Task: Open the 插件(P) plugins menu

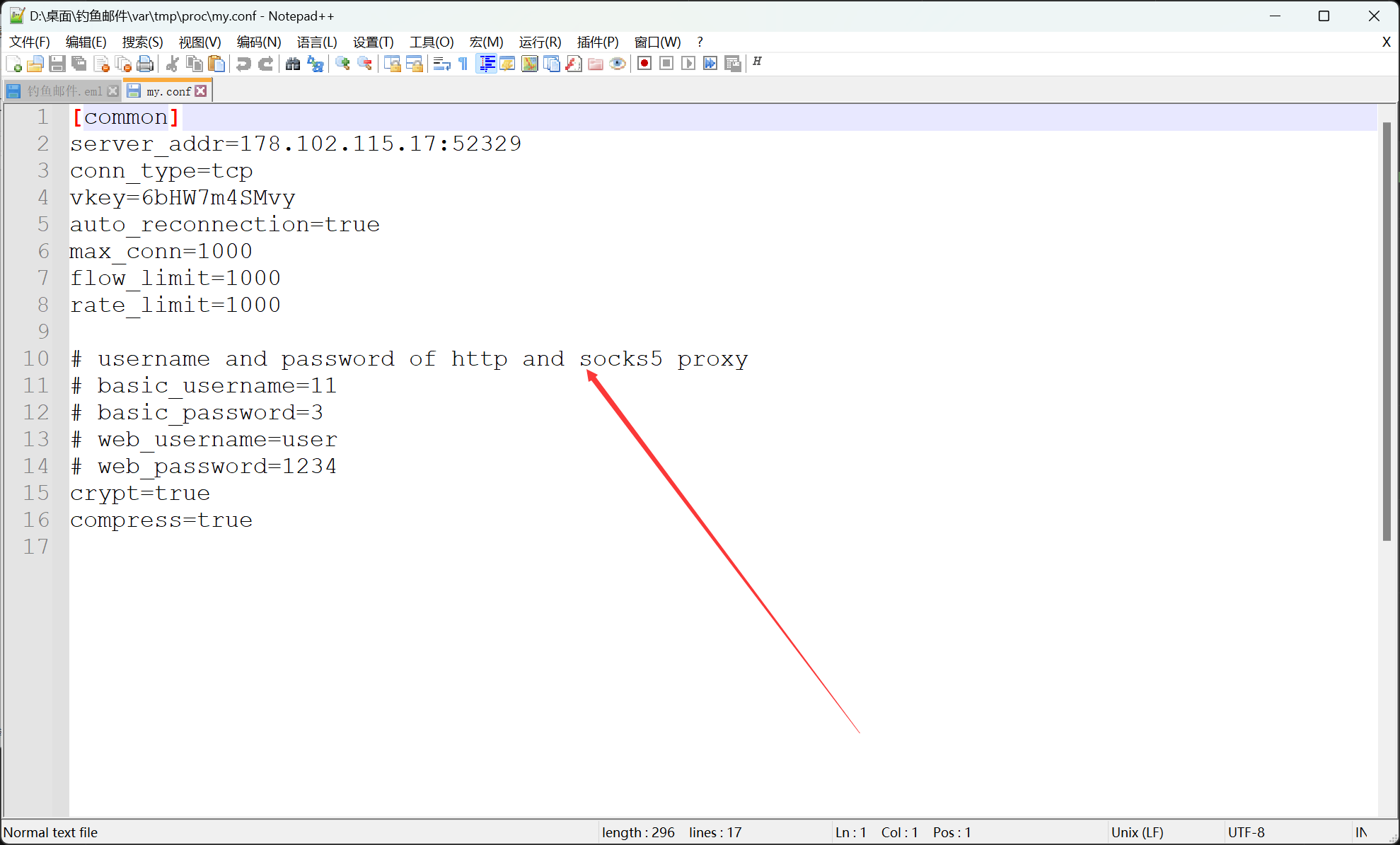Action: click(597, 42)
